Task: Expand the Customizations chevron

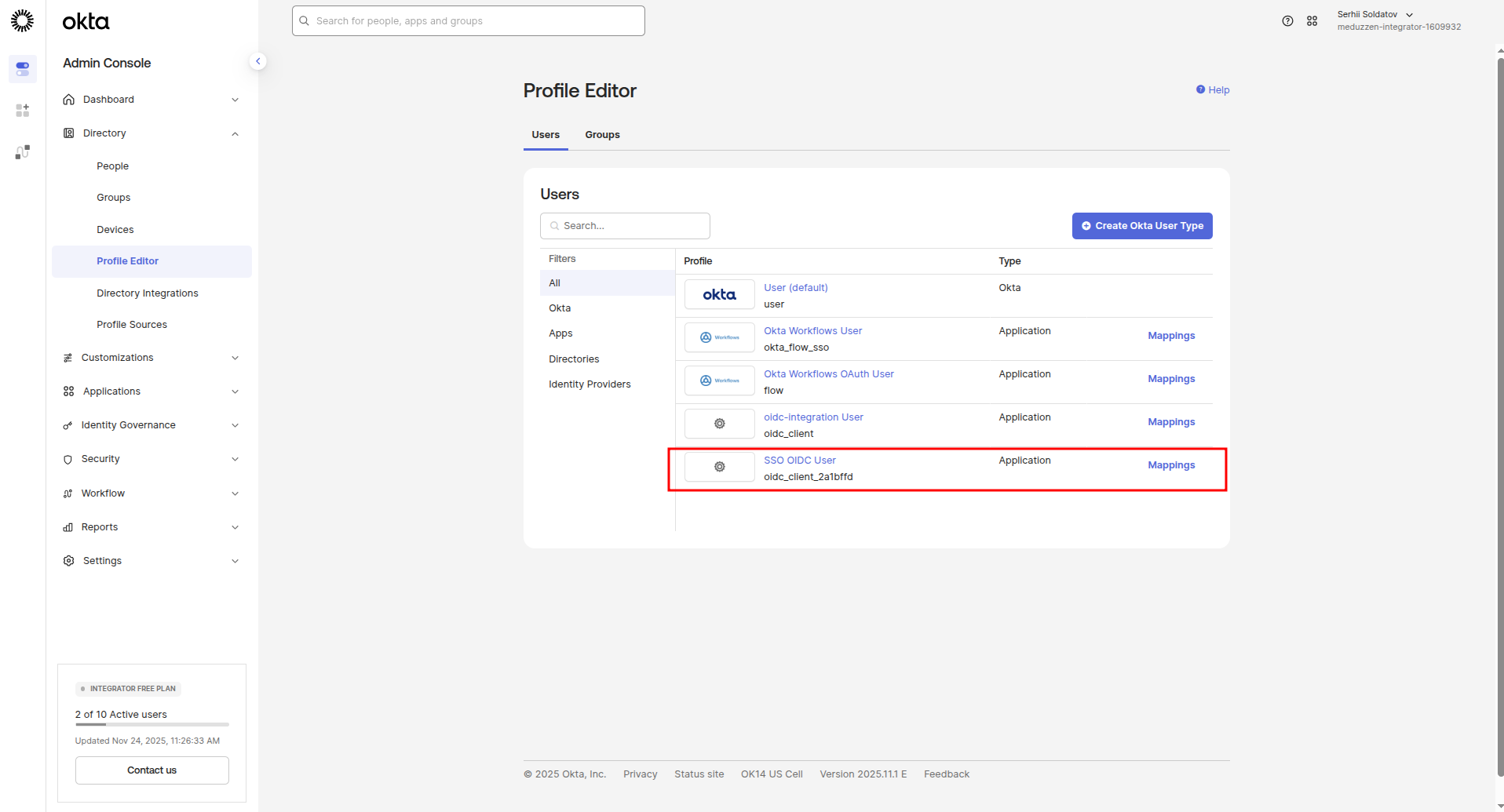Action: coord(235,358)
